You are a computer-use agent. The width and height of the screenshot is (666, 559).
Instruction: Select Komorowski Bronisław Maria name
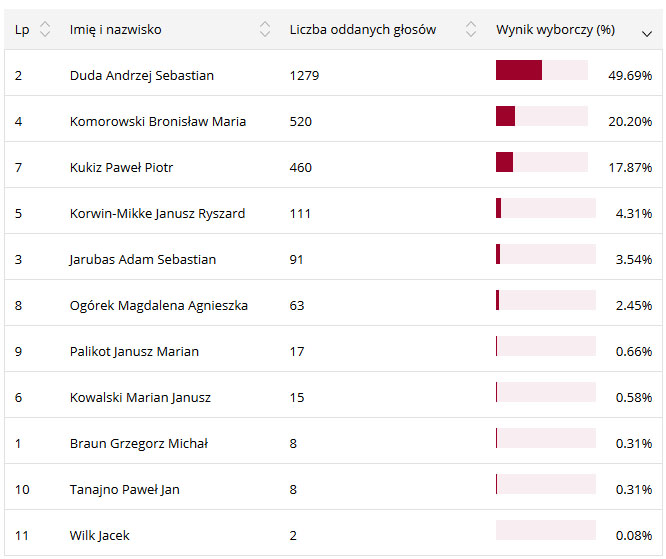coord(158,121)
